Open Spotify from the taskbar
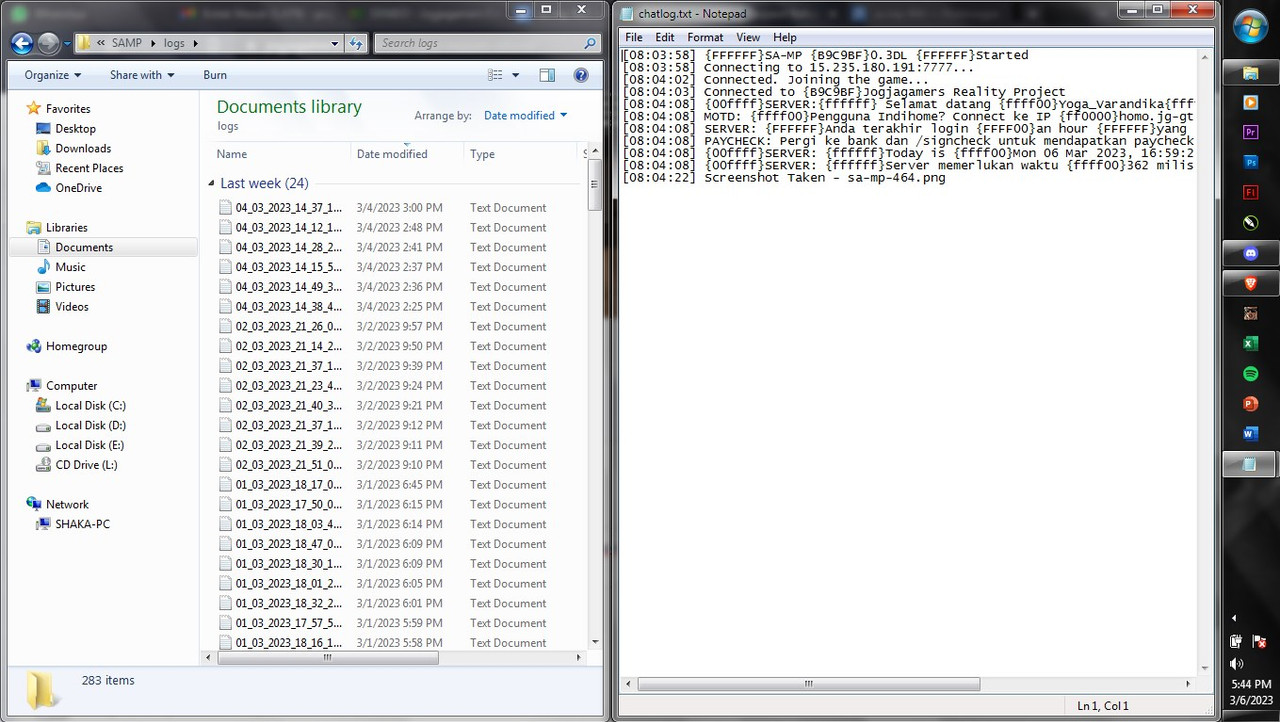The width and height of the screenshot is (1280, 722). 1250,374
